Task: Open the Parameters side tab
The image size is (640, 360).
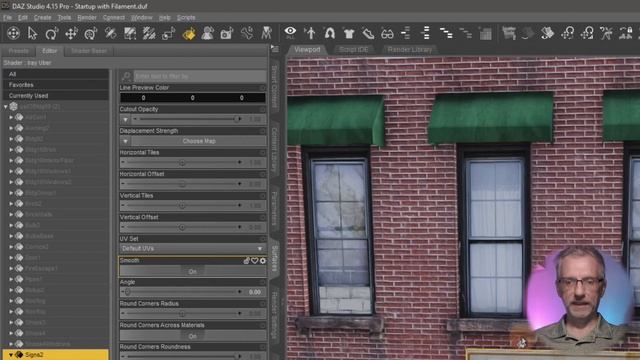Action: 275,209
